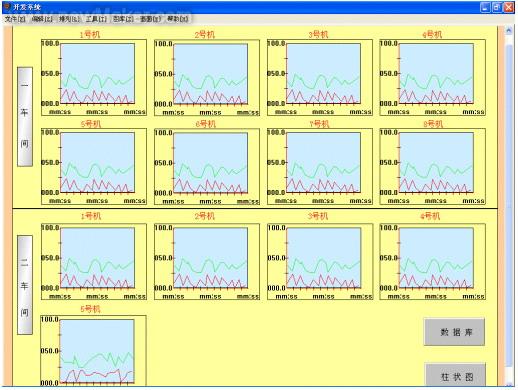Select workshop one 8号机 trend chart

click(432, 167)
